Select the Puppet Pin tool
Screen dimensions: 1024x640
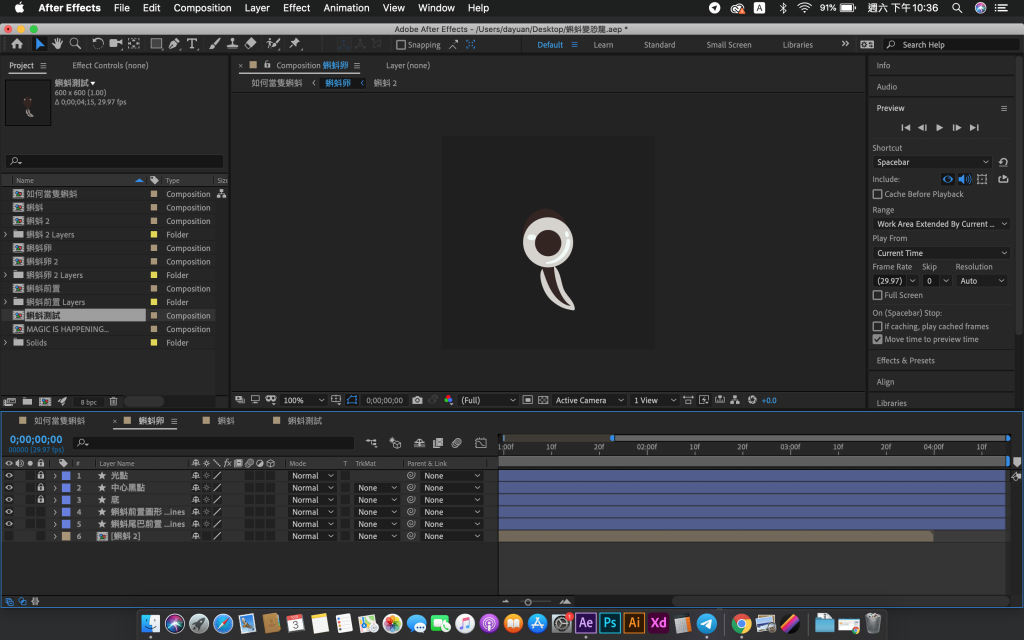pos(295,44)
